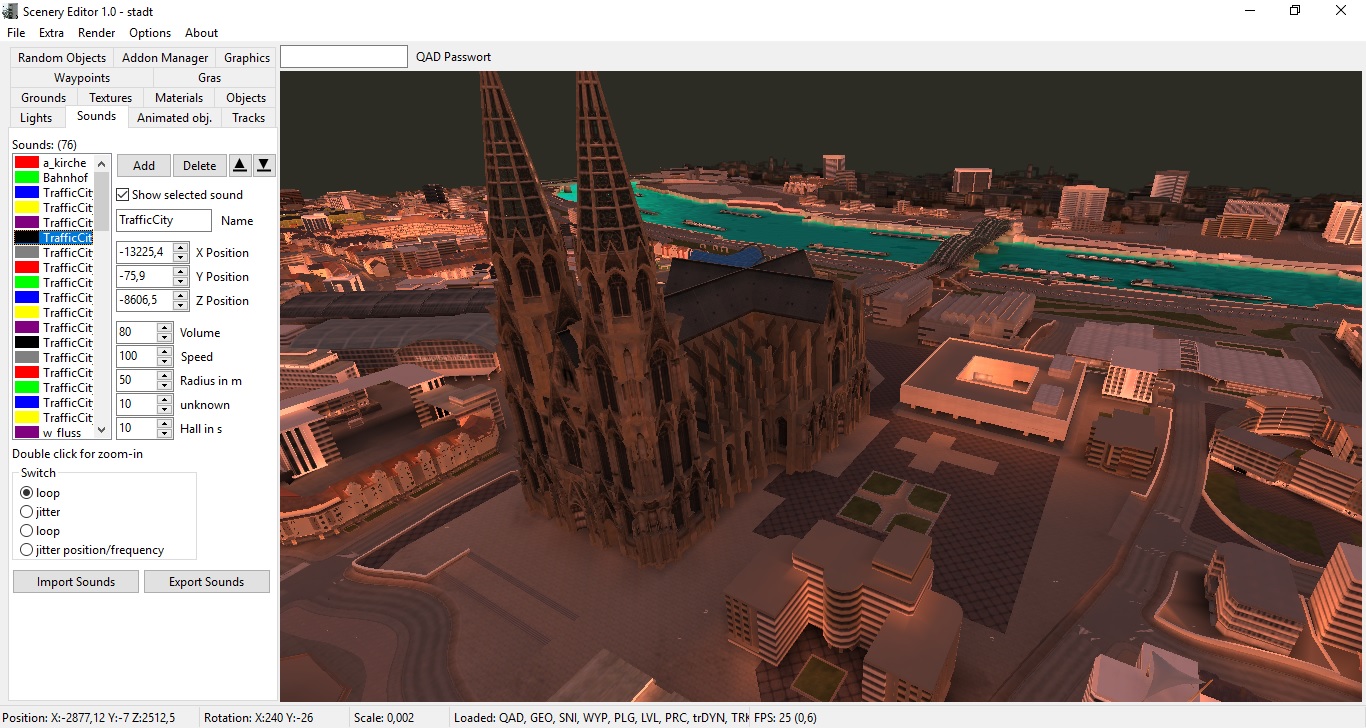Click the red swatch next to a_kirche
Screen dimensions: 1366x728
click(27, 163)
